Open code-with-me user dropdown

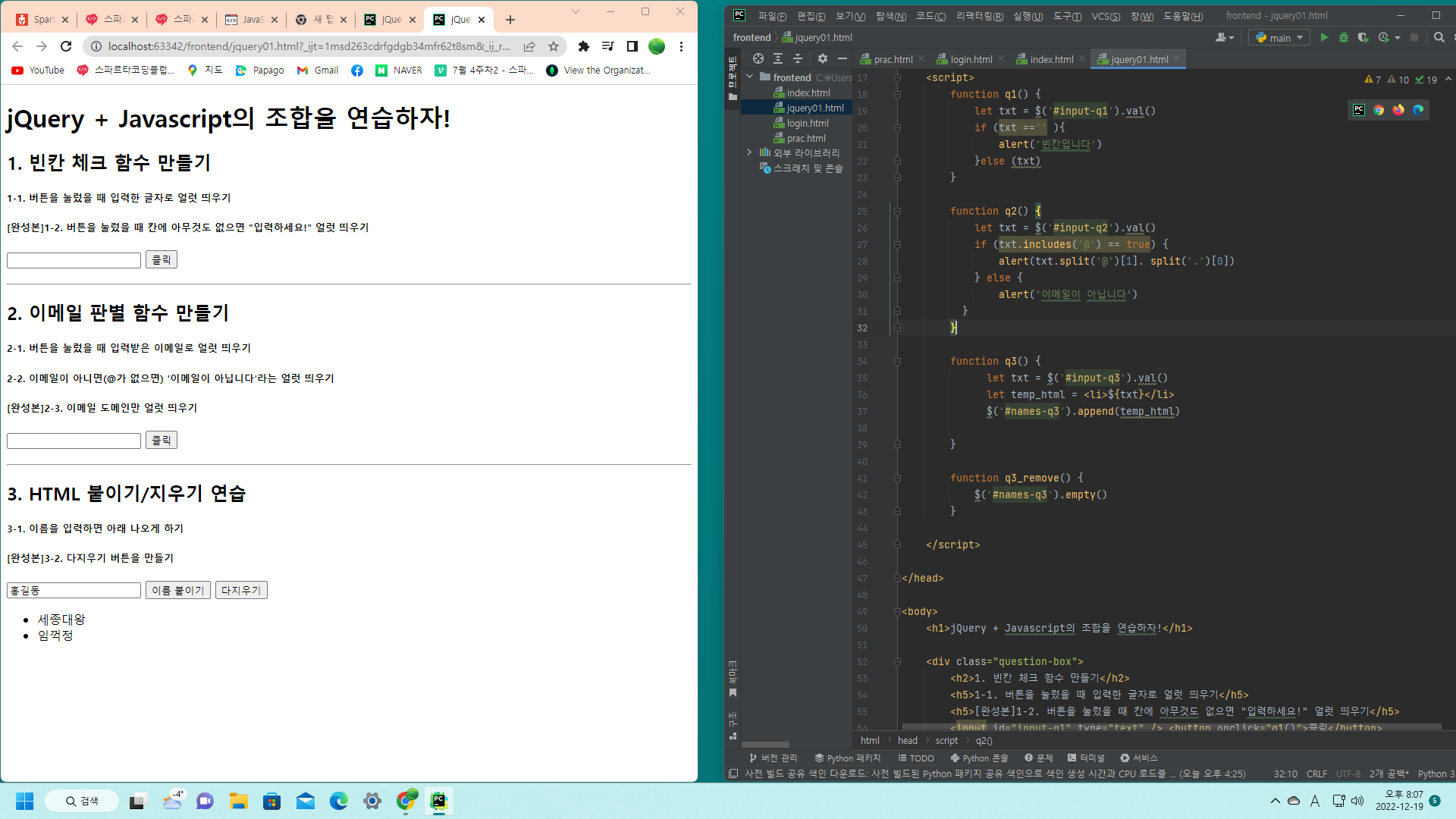[x=1225, y=37]
